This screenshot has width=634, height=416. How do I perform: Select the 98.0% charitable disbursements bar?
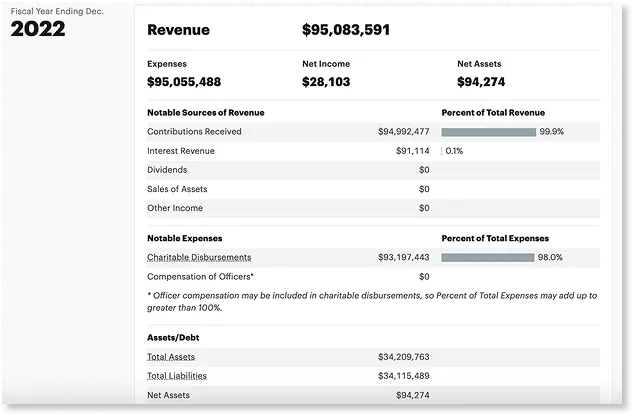488,258
